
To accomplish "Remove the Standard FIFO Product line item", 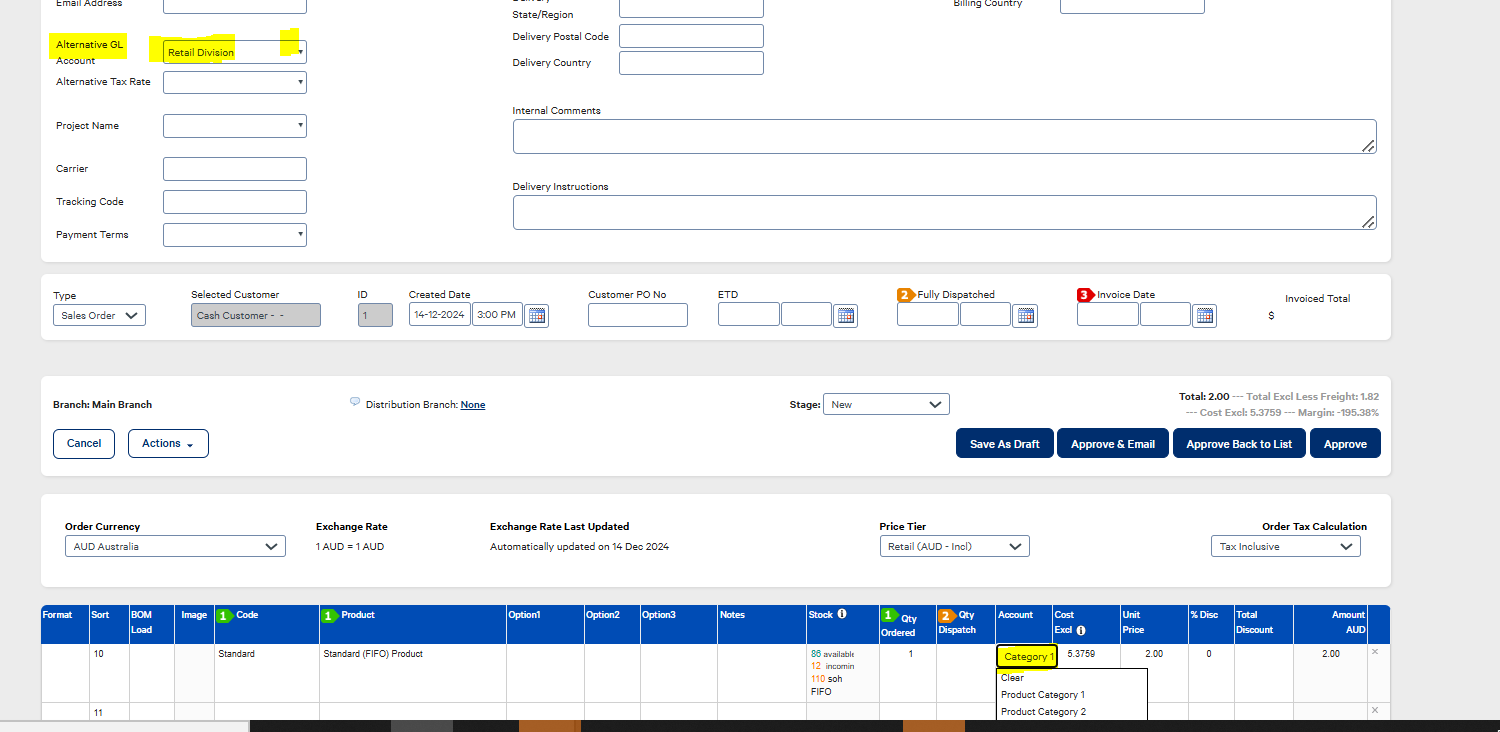I will tap(1375, 653).
